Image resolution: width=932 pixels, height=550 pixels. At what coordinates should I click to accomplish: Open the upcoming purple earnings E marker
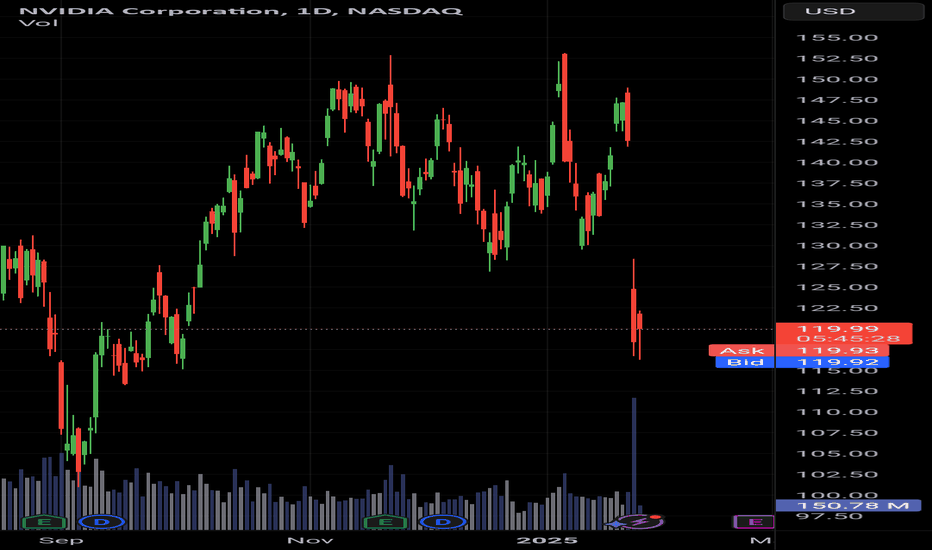(x=754, y=522)
